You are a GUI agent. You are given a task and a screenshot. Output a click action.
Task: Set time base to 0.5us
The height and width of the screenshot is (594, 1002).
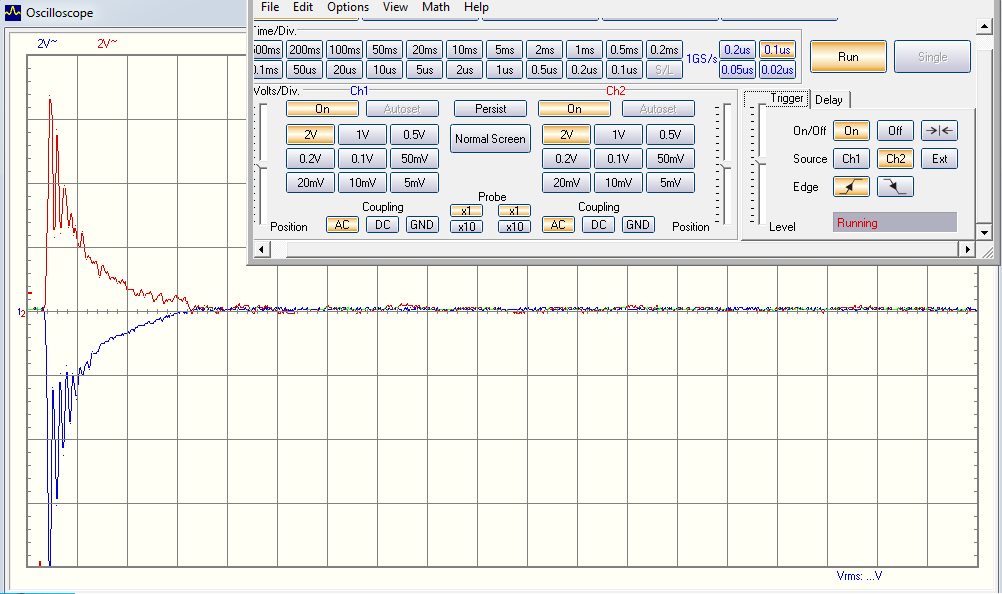[544, 70]
